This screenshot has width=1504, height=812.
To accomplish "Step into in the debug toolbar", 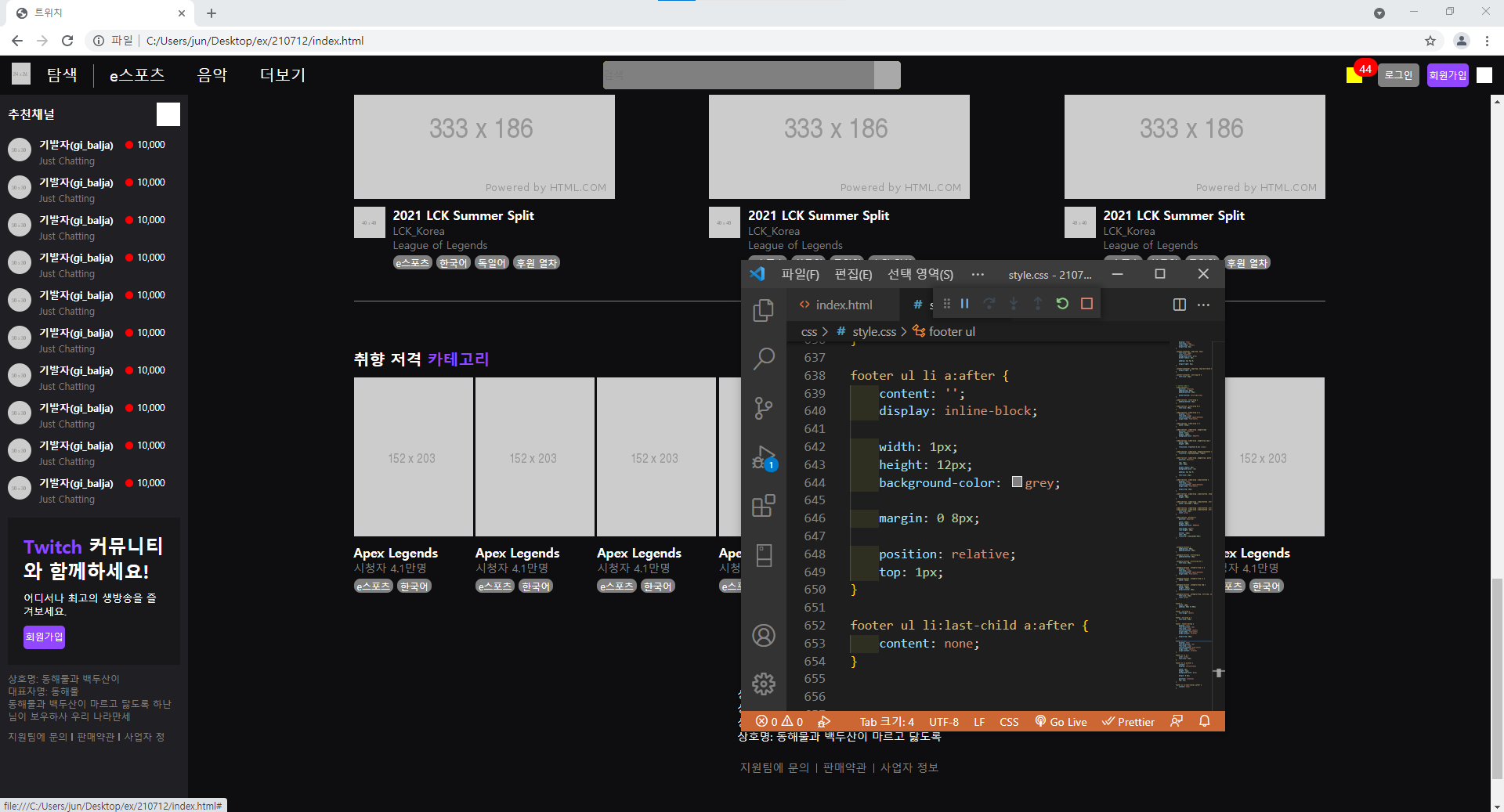I will pos(1014,304).
